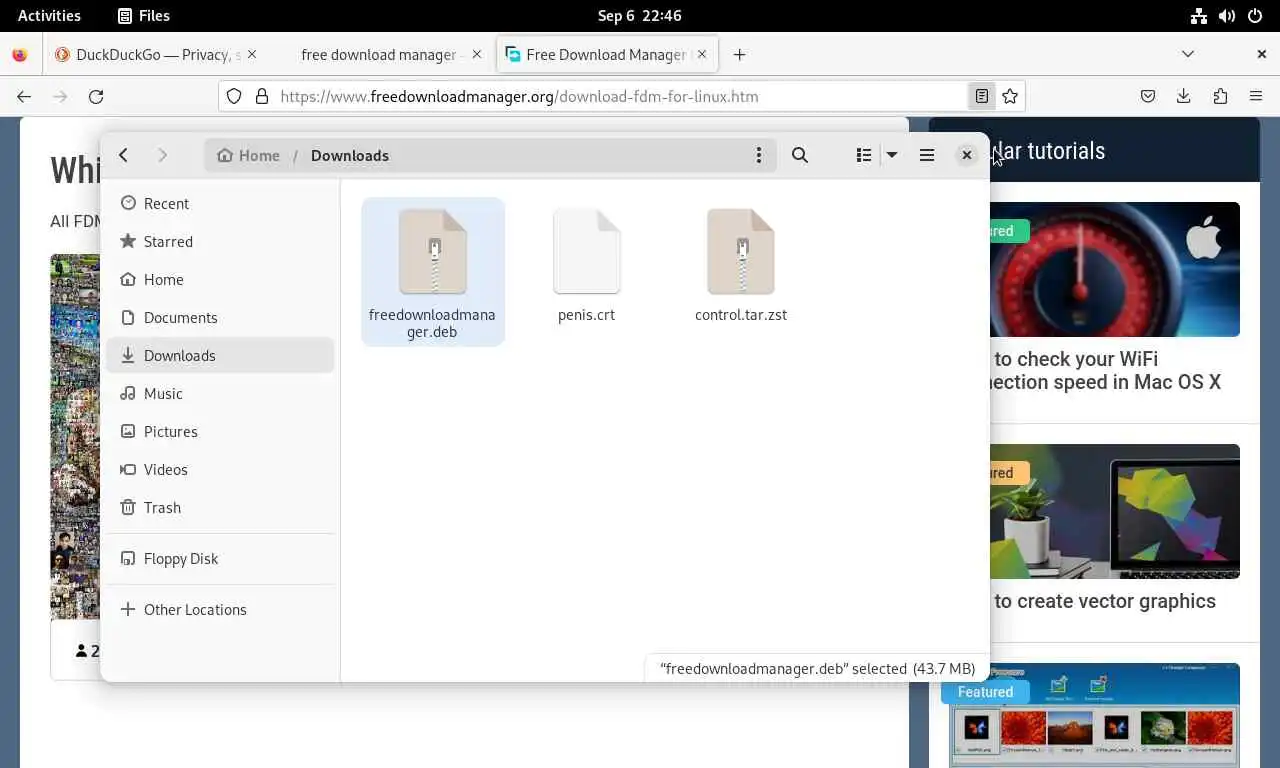
Task: Open create vector graphics tutorial link
Action: [1104, 601]
